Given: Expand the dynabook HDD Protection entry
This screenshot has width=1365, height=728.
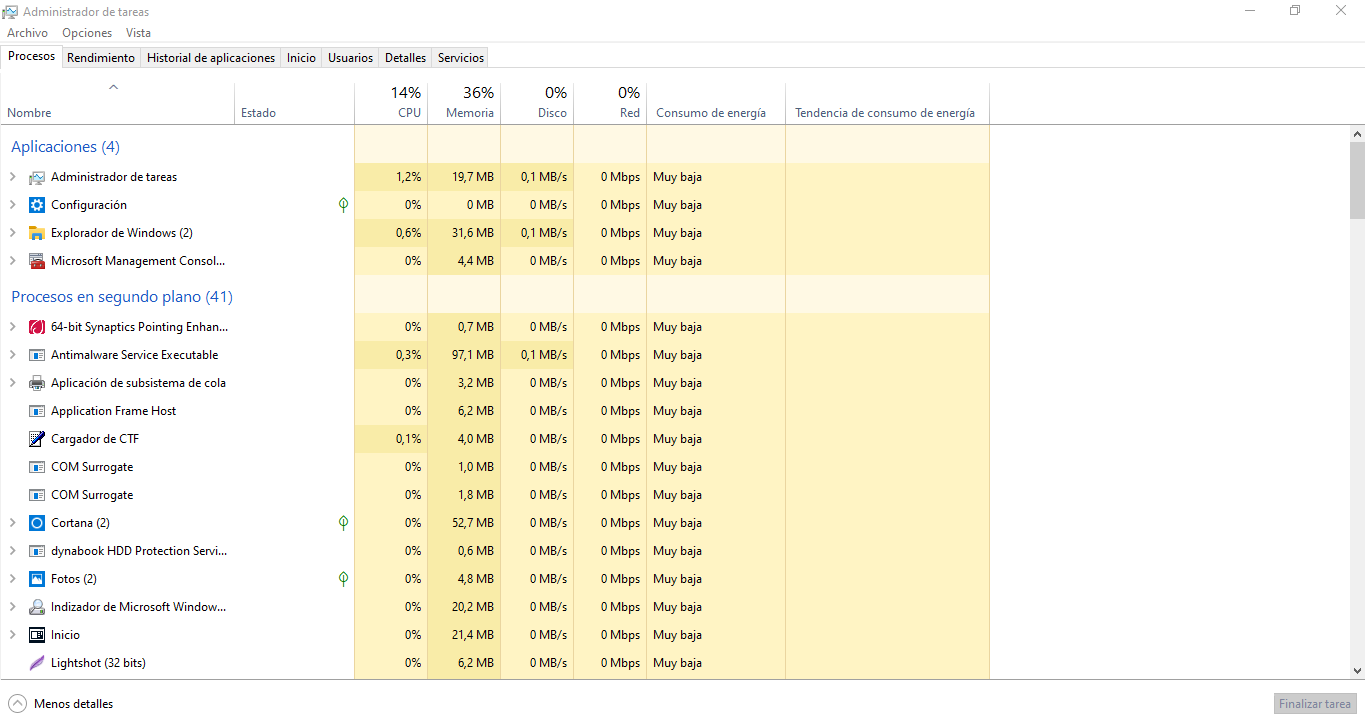Looking at the screenshot, I should (13, 551).
